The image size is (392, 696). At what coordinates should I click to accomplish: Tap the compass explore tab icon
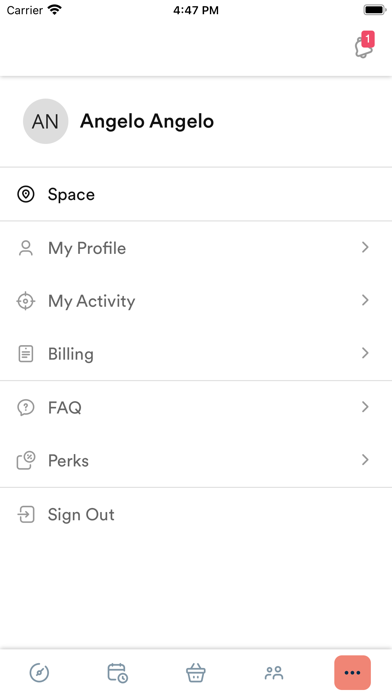(x=39, y=672)
